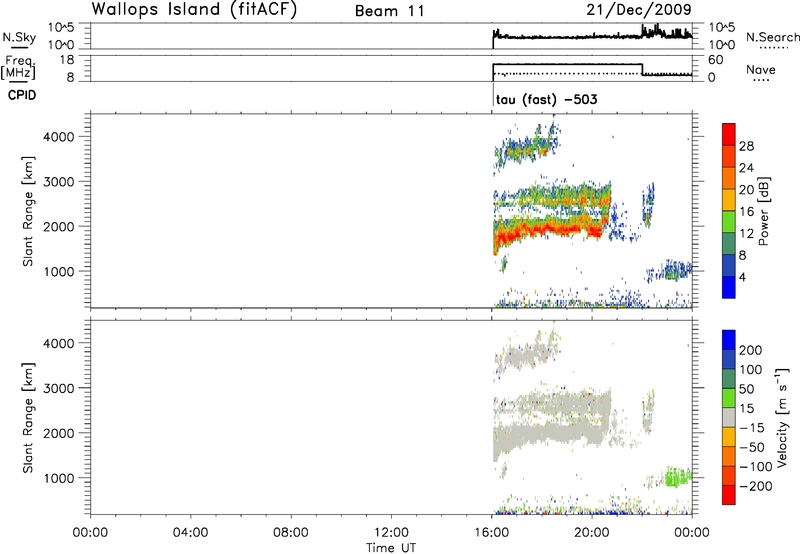The image size is (800, 554).
Task: Click the date '21/Dec/2009'
Action: tap(639, 9)
